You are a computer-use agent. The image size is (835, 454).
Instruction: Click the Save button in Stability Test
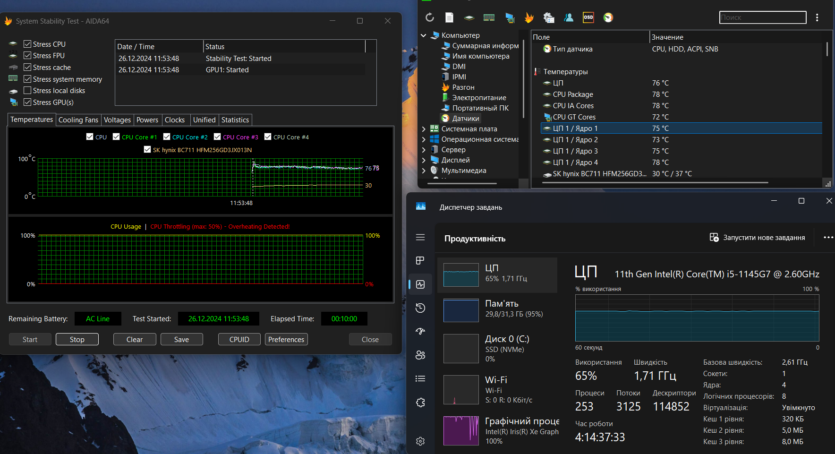182,340
